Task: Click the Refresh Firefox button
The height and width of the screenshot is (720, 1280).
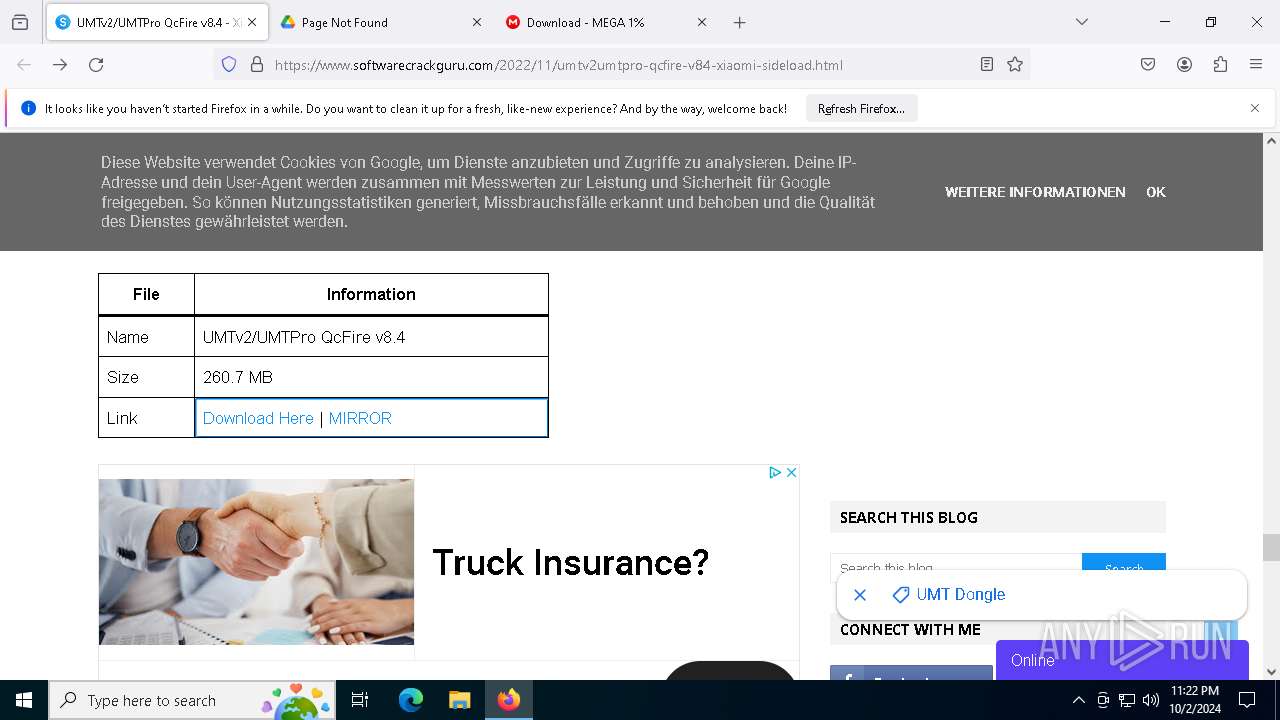Action: [x=861, y=109]
